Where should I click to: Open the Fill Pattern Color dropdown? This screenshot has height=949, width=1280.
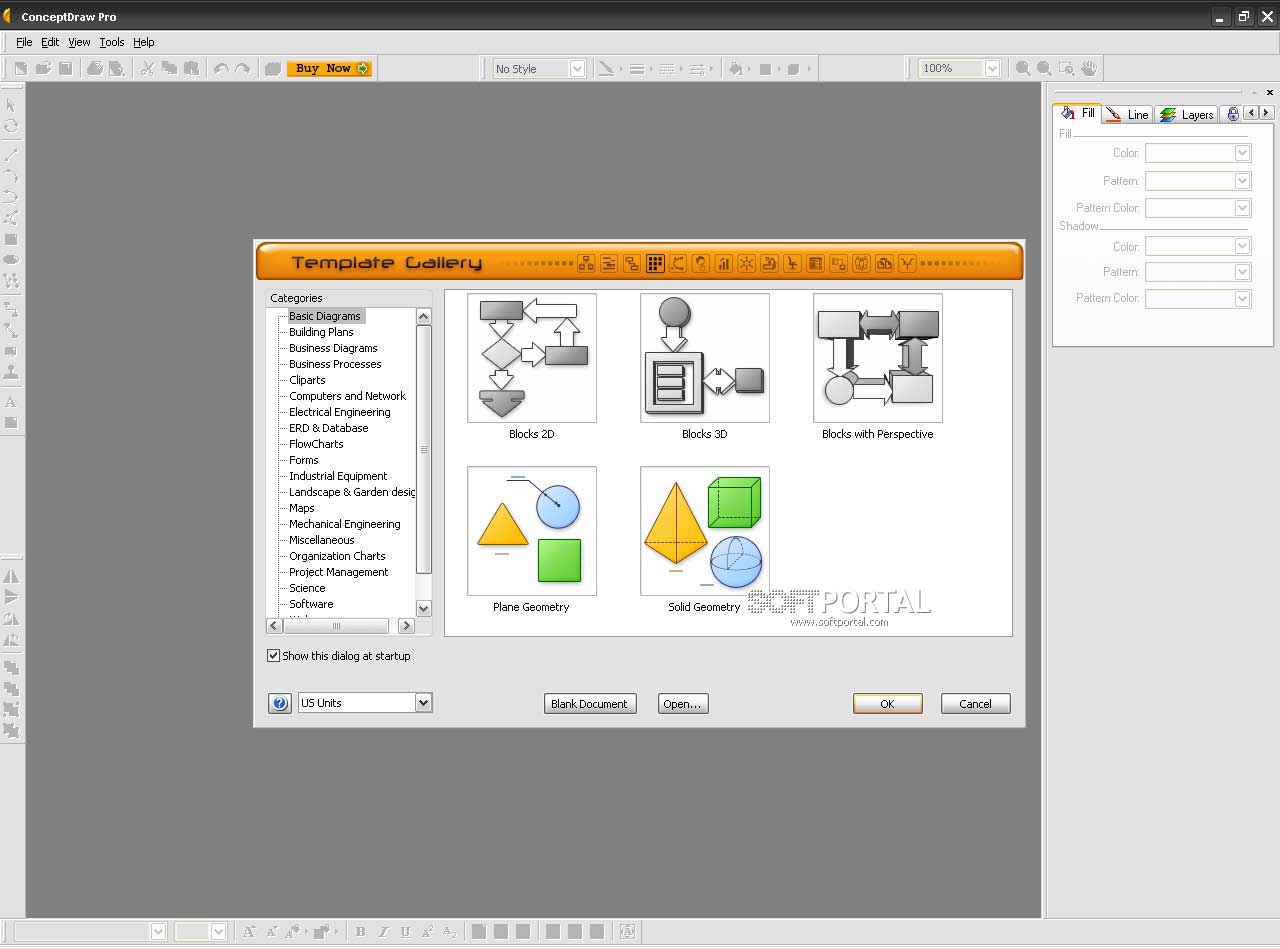[1242, 208]
